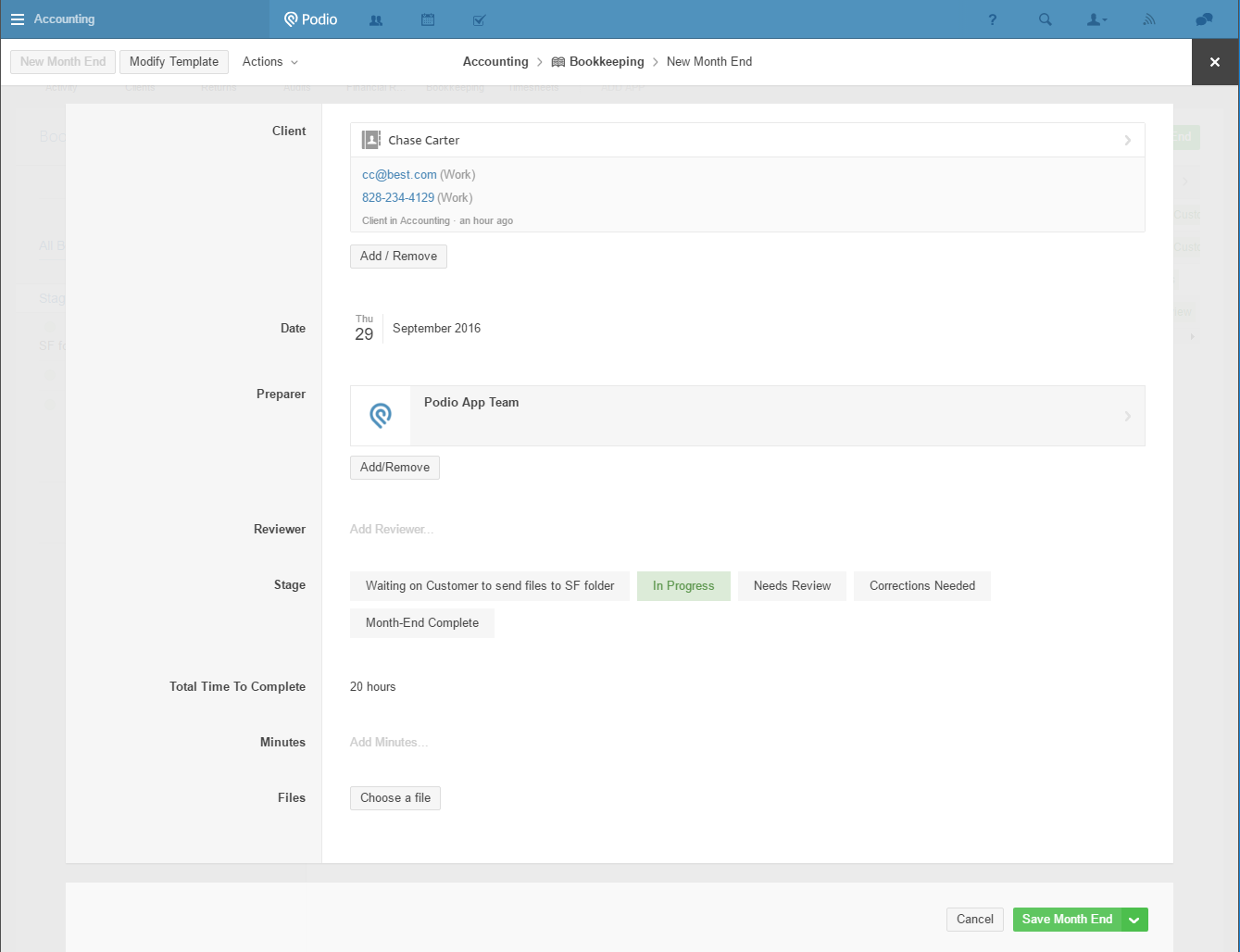The height and width of the screenshot is (952, 1240).
Task: Go to Bookkeeping in the breadcrumb
Action: 606,62
